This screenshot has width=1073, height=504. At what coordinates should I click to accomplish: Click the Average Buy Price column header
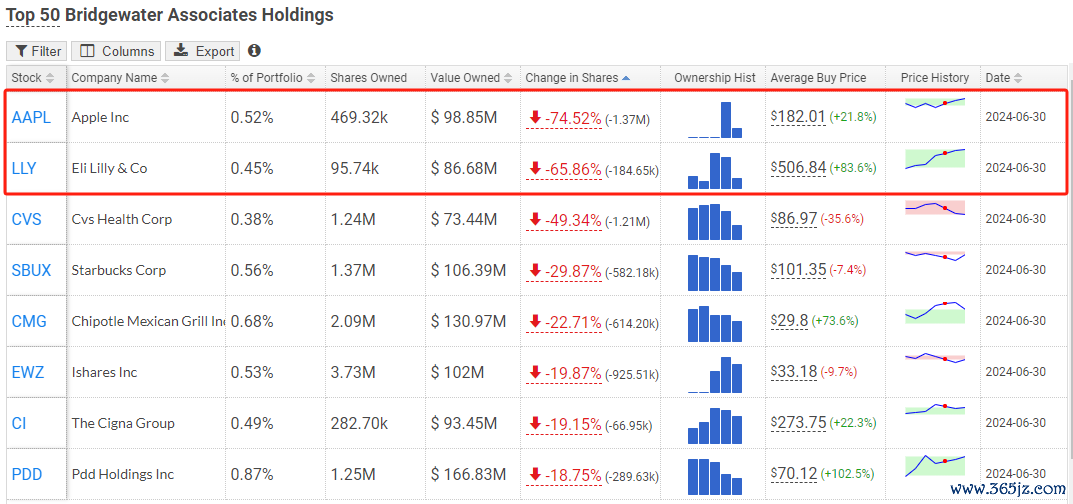tap(818, 78)
